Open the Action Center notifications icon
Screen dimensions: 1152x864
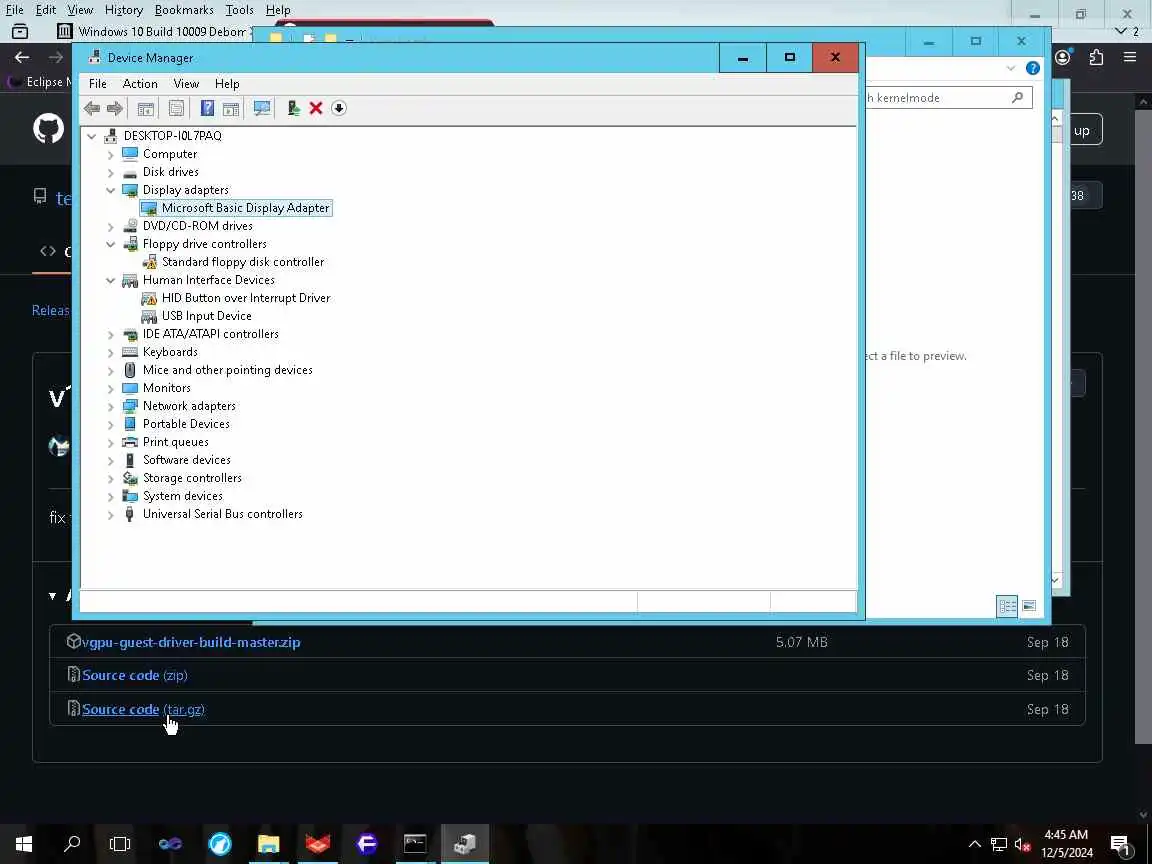tap(1120, 844)
